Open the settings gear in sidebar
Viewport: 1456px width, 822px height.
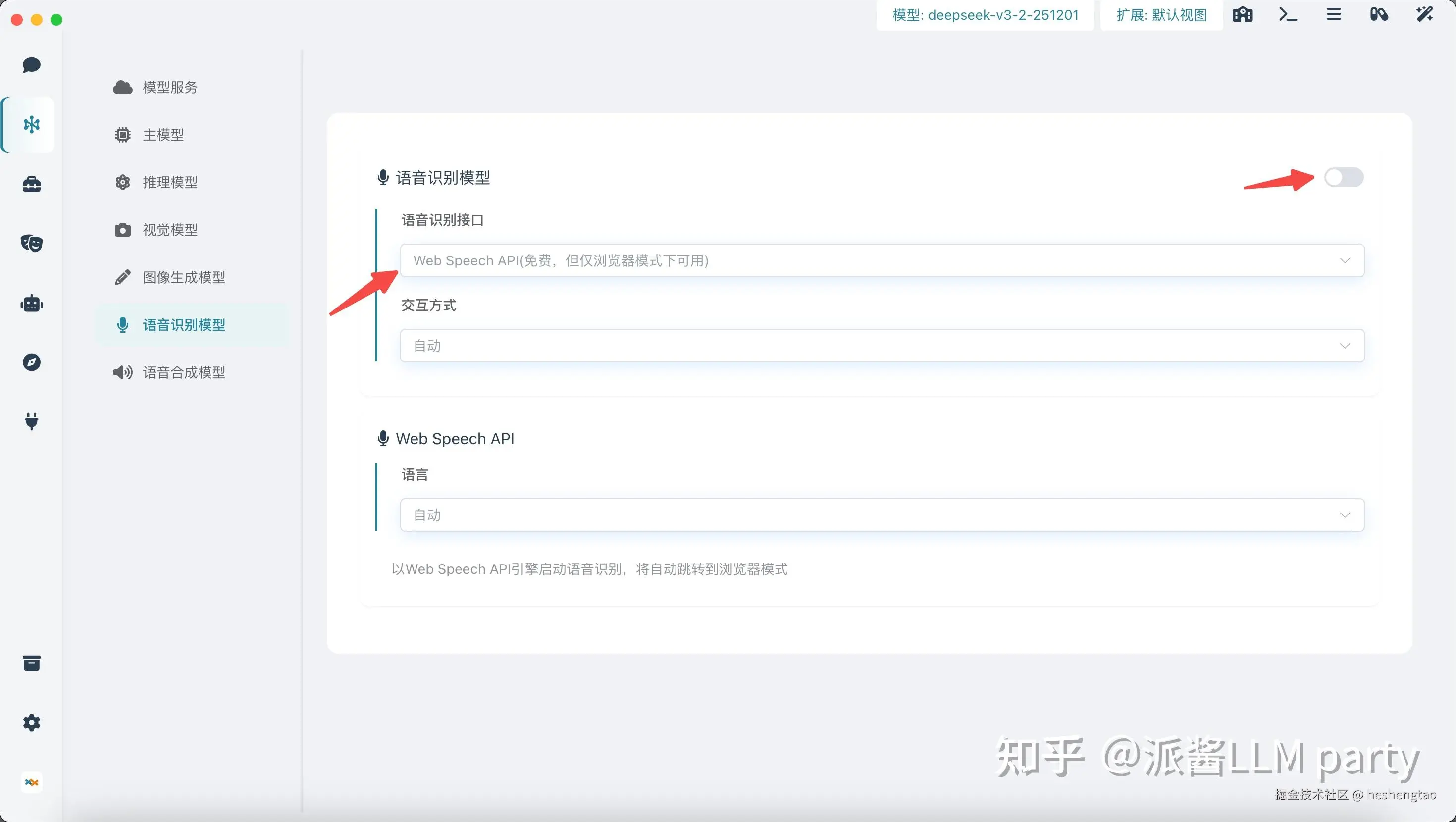tap(32, 722)
